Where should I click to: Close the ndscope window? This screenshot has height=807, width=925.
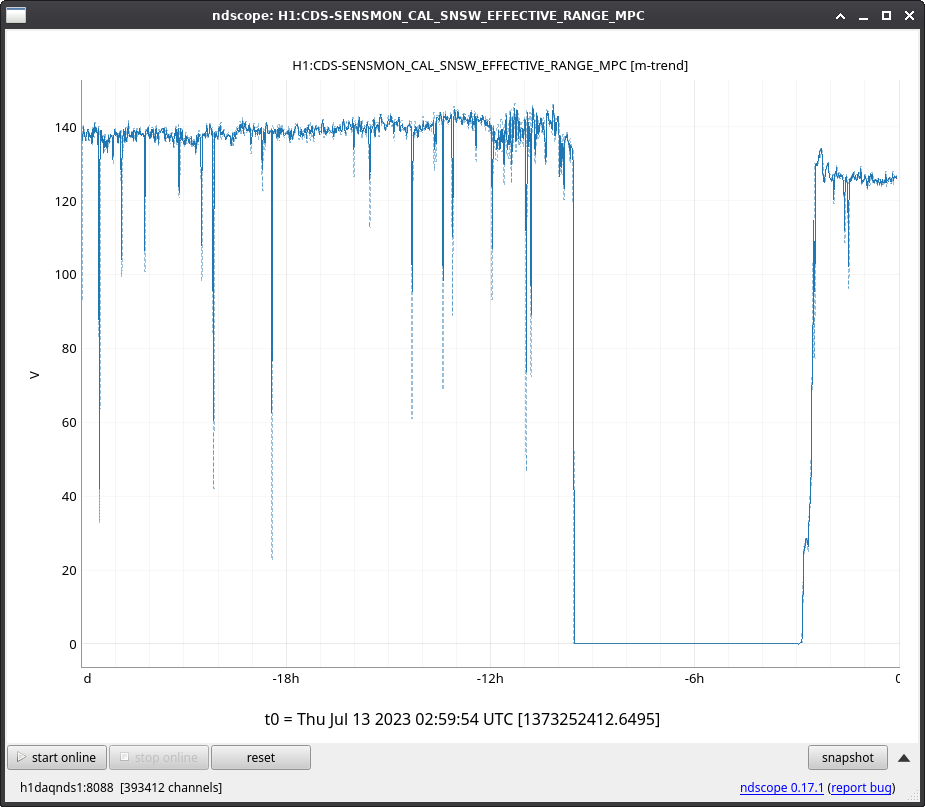point(907,15)
